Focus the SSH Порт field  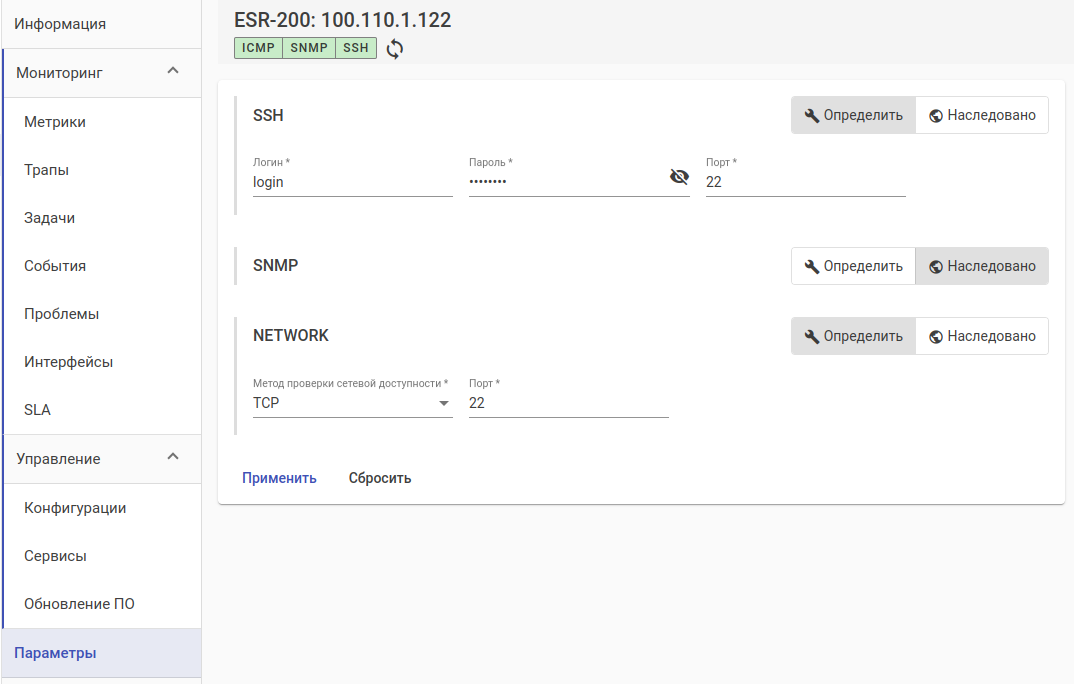(x=806, y=182)
